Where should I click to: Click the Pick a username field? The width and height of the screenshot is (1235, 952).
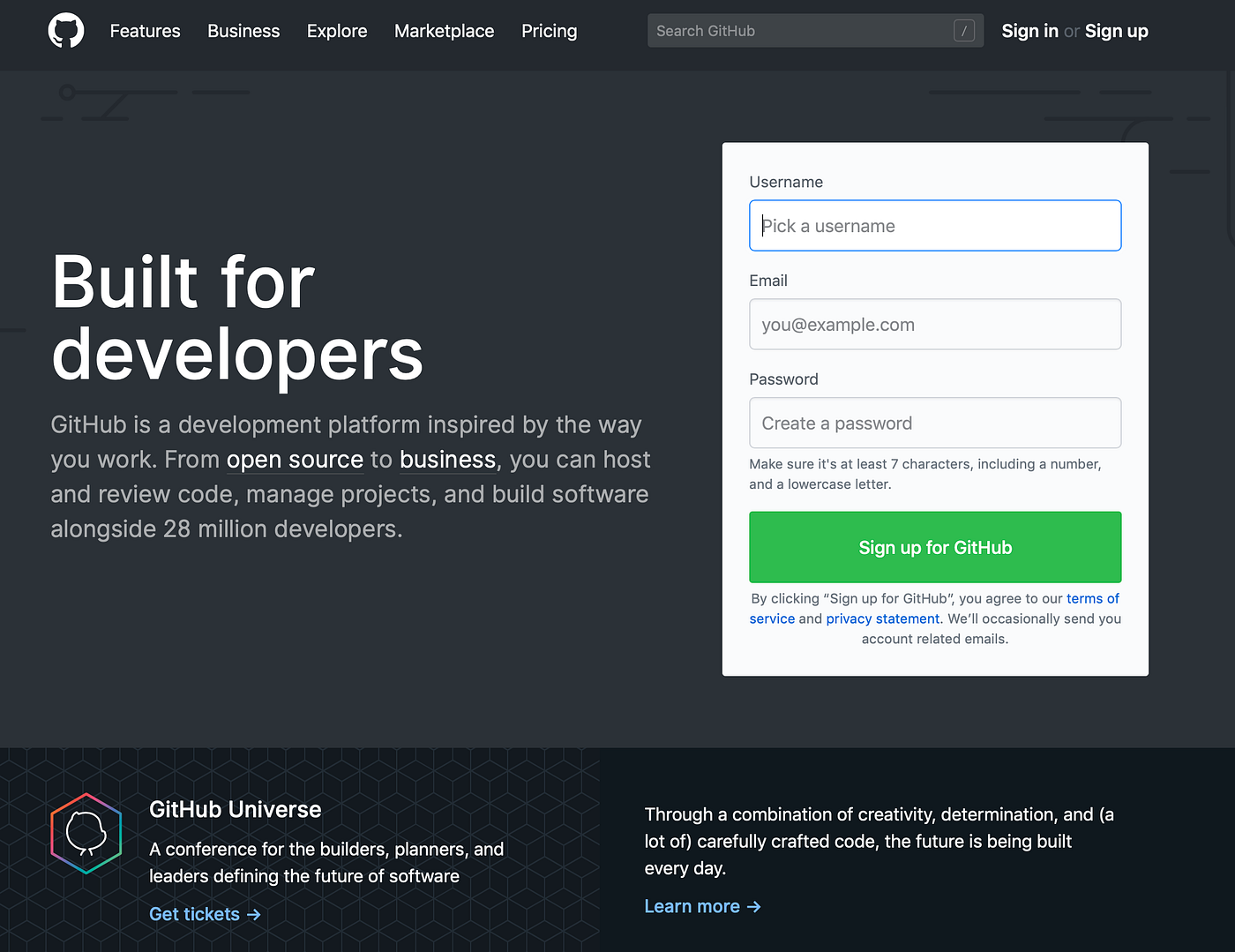[935, 225]
